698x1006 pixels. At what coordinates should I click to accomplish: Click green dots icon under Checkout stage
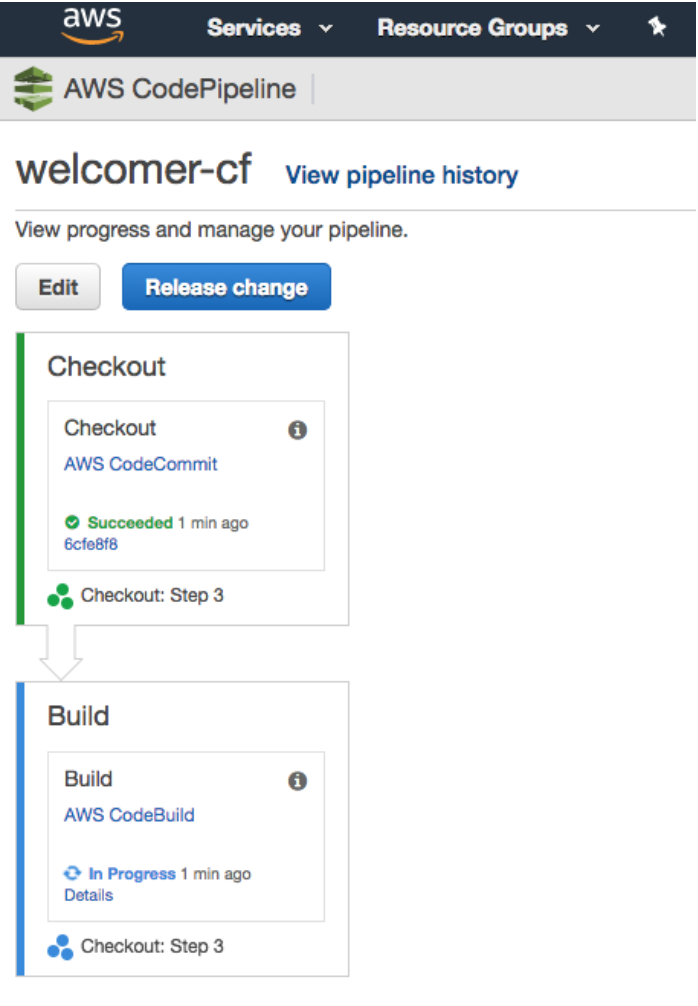pos(60,596)
